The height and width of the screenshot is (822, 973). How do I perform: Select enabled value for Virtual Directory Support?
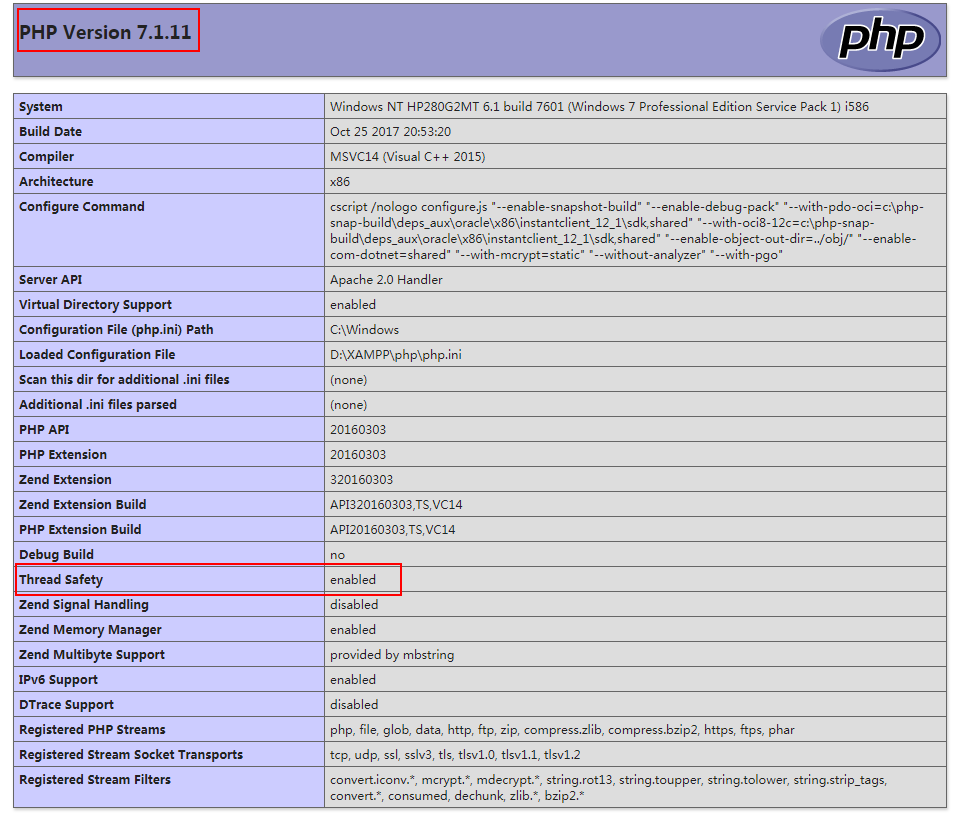(x=353, y=305)
